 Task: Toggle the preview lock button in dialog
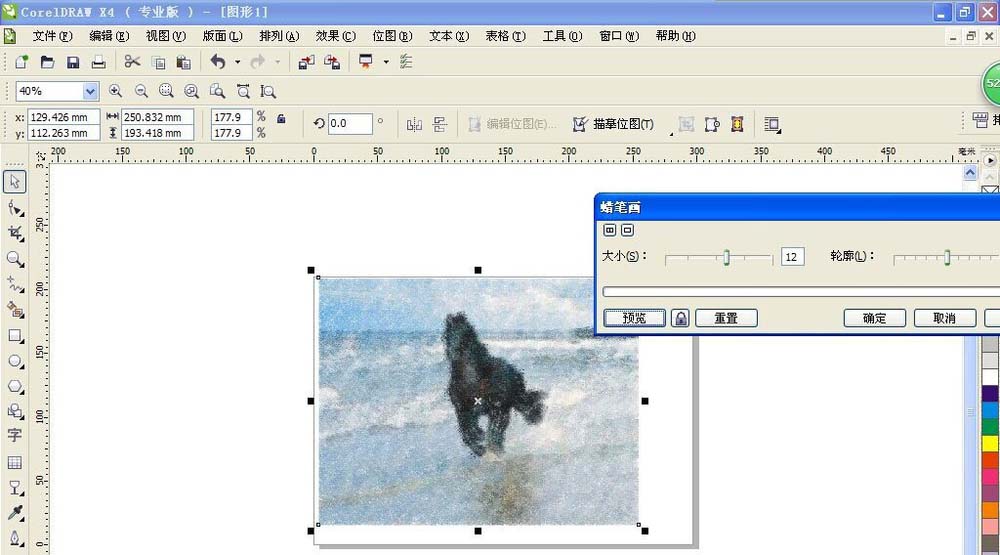point(680,318)
